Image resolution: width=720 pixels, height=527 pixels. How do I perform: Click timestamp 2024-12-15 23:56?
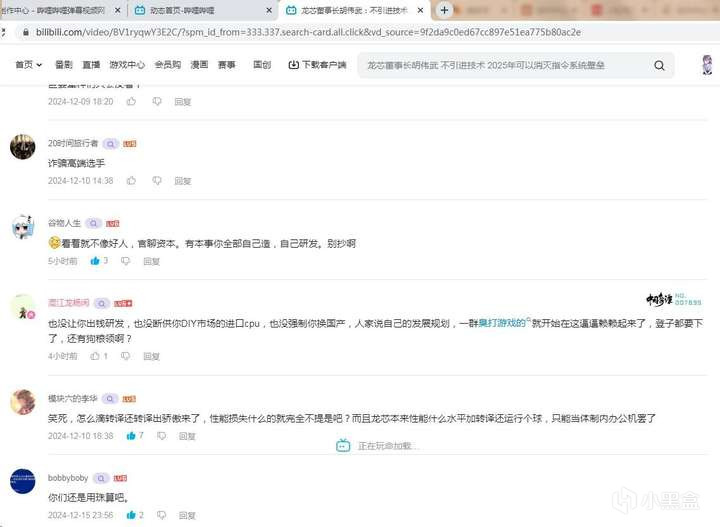pos(80,516)
